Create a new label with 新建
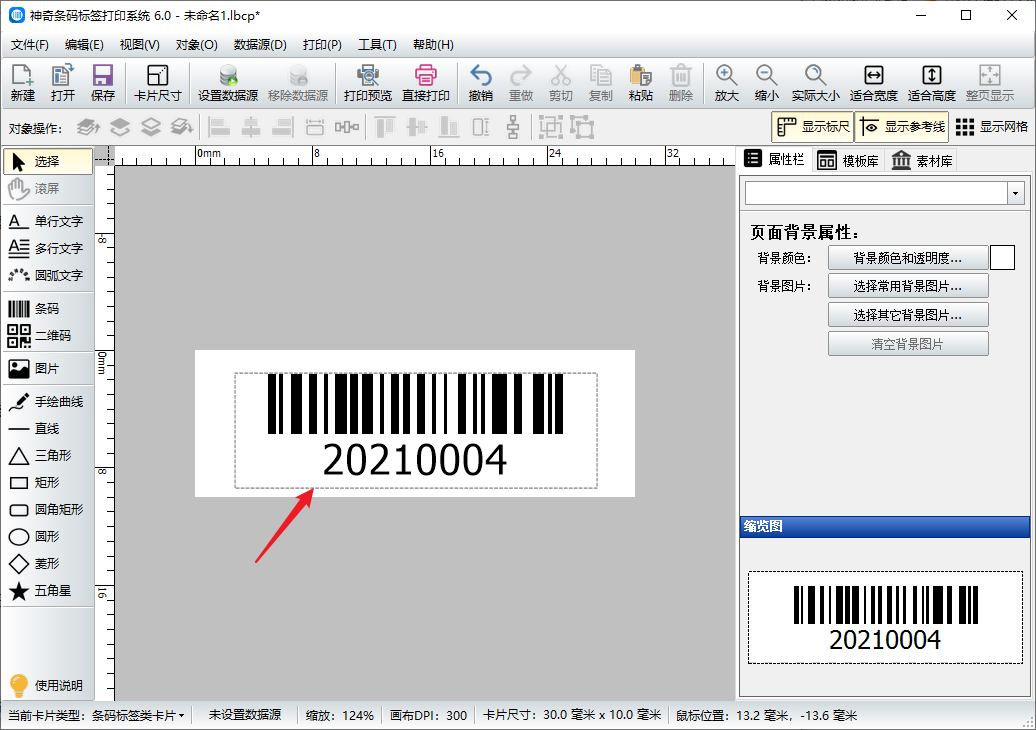 click(x=22, y=83)
